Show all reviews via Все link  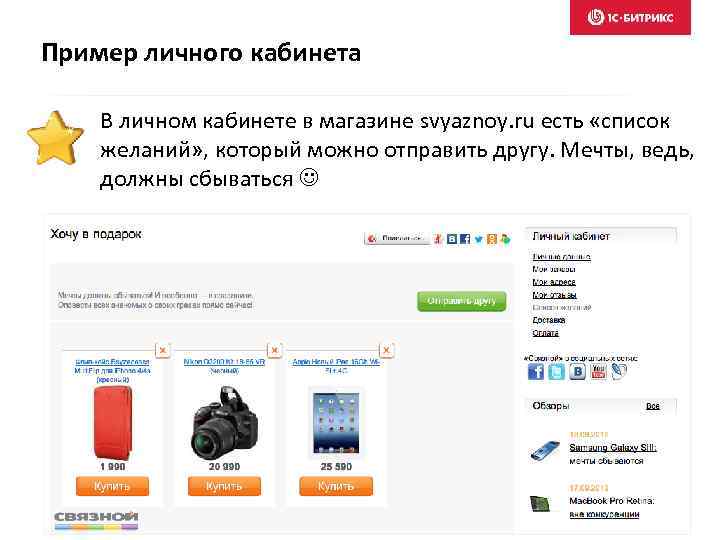pos(652,406)
